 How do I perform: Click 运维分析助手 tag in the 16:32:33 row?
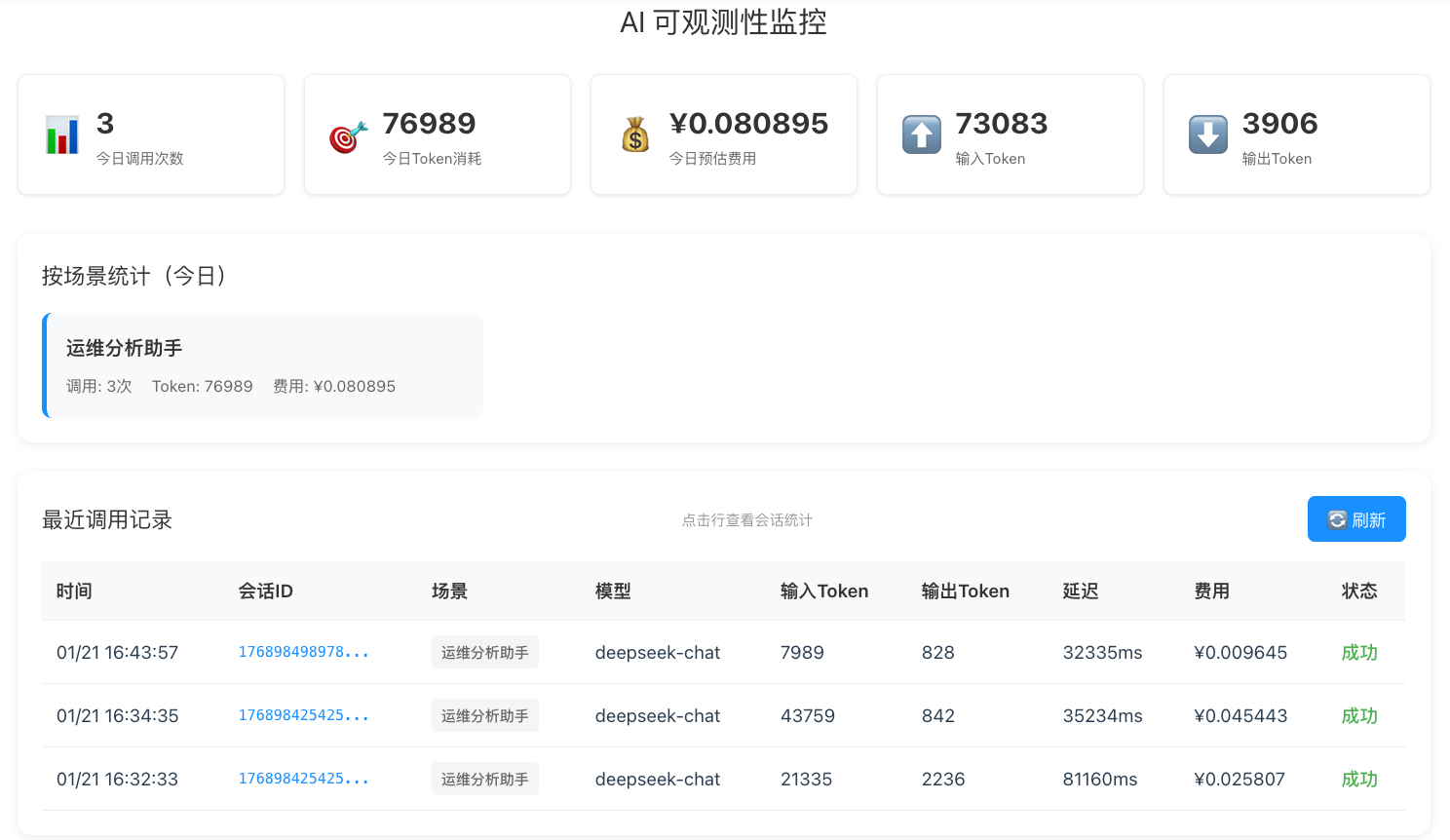(x=484, y=779)
